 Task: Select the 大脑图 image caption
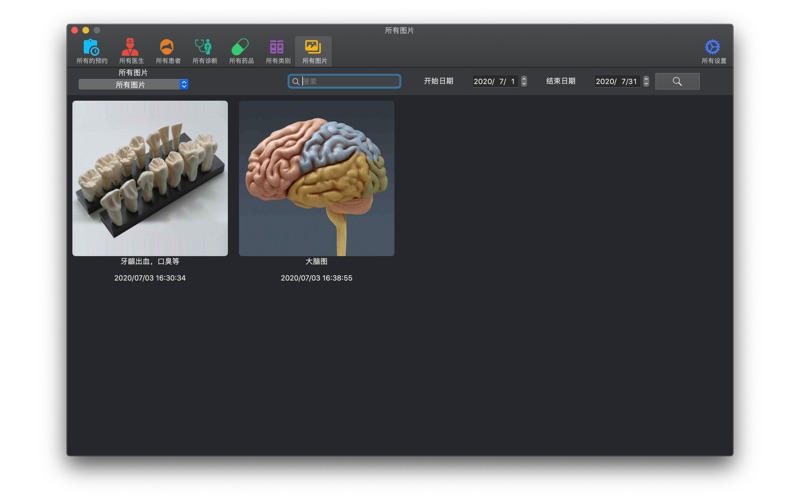click(x=316, y=262)
